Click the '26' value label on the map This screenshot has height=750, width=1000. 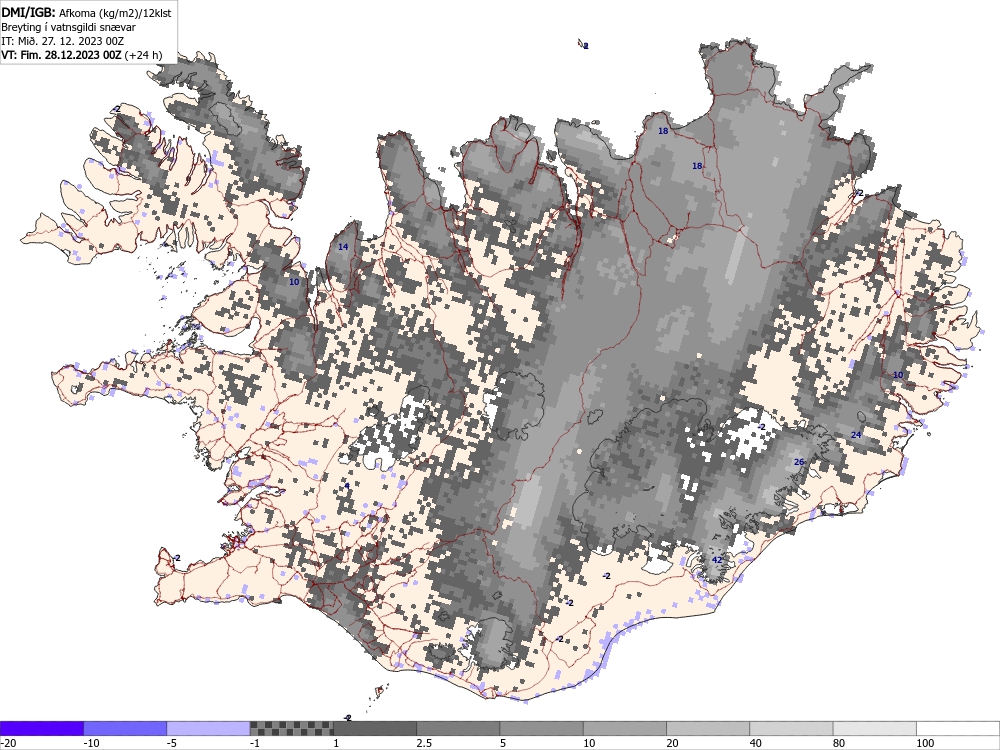[x=798, y=462]
